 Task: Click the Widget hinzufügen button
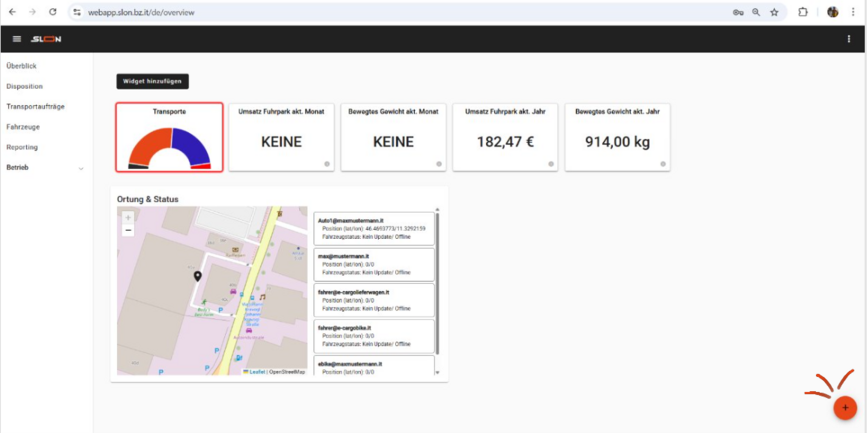click(152, 81)
